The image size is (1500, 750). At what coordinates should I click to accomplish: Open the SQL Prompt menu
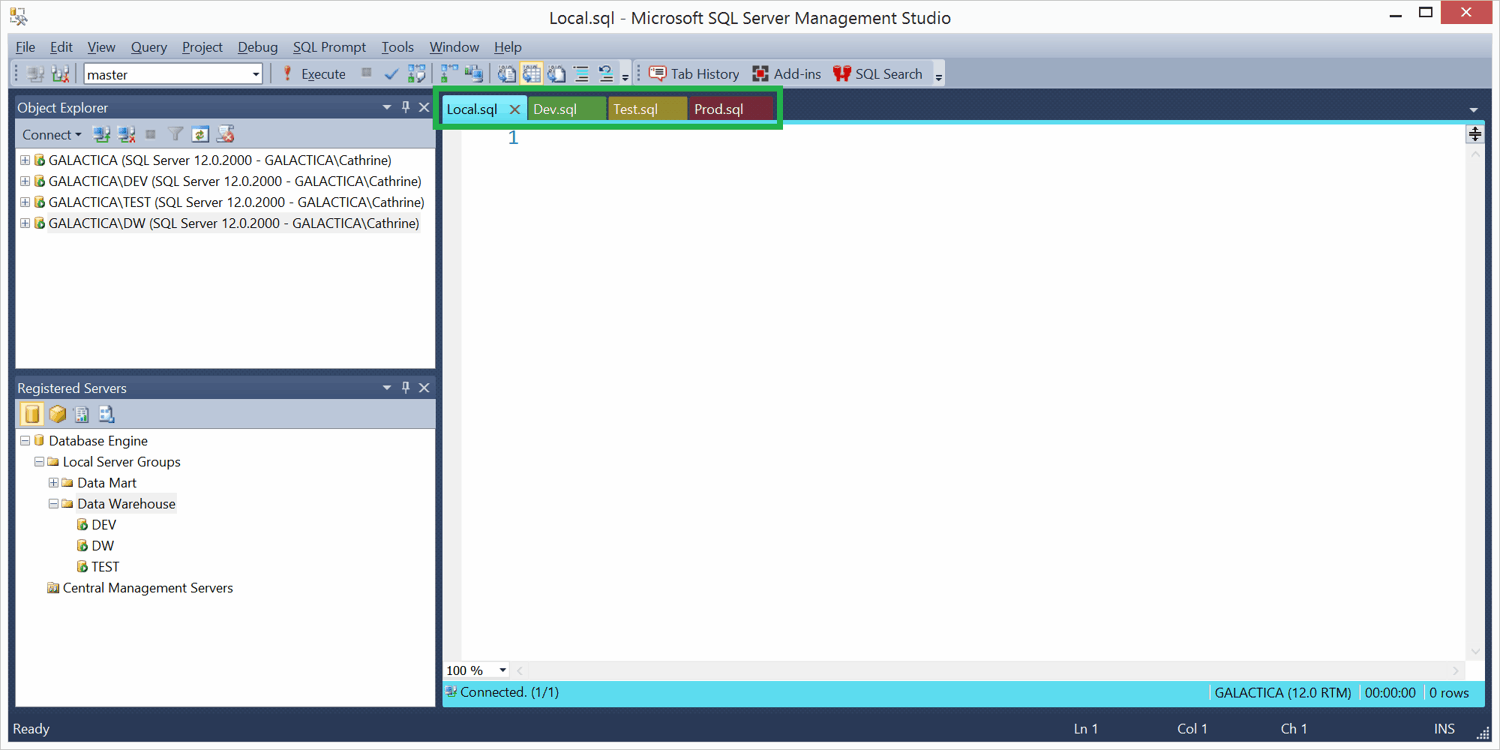click(x=329, y=47)
